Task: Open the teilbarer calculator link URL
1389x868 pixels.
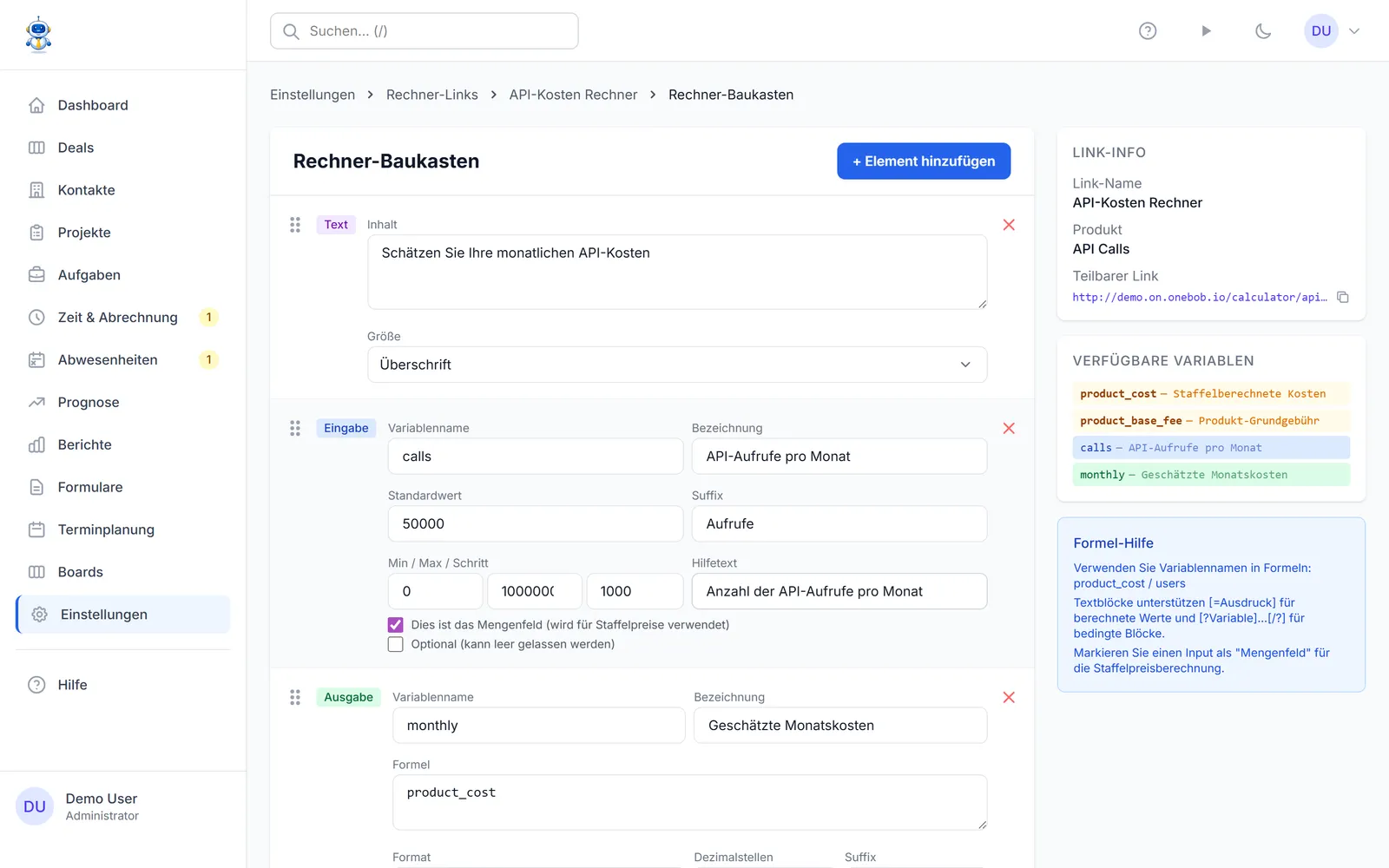Action: coord(1200,298)
